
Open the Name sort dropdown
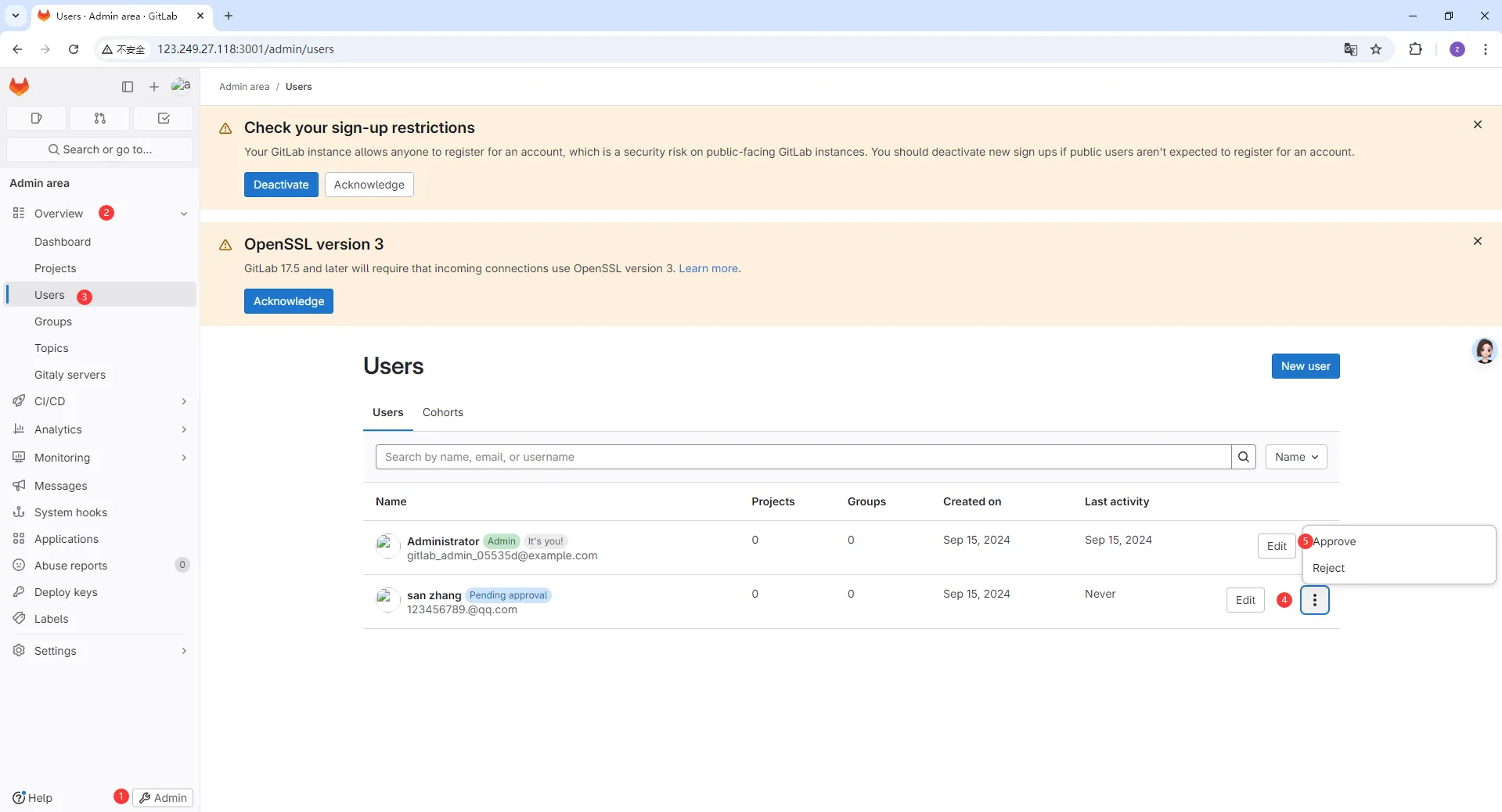(1295, 457)
